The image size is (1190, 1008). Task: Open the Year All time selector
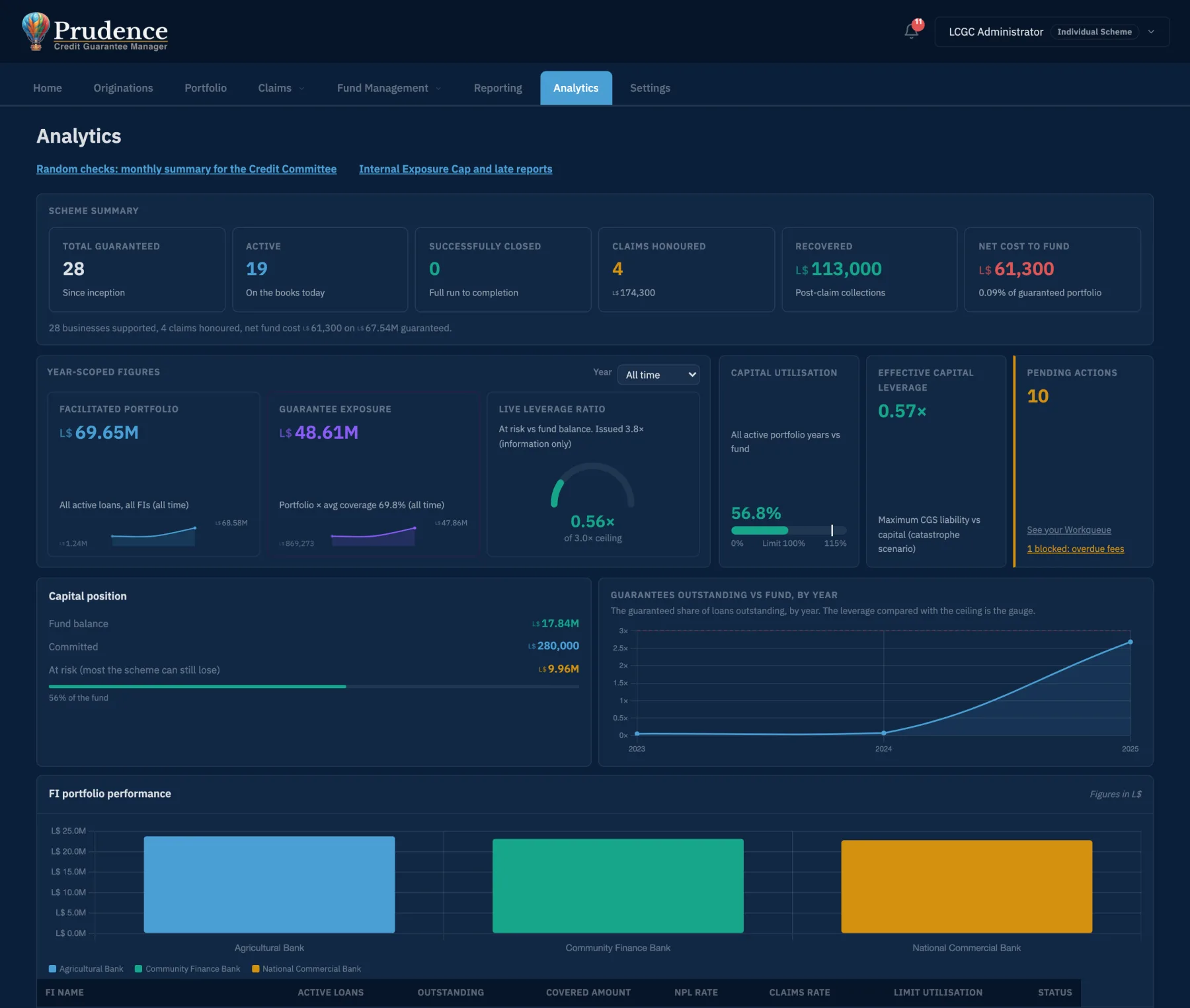click(658, 375)
